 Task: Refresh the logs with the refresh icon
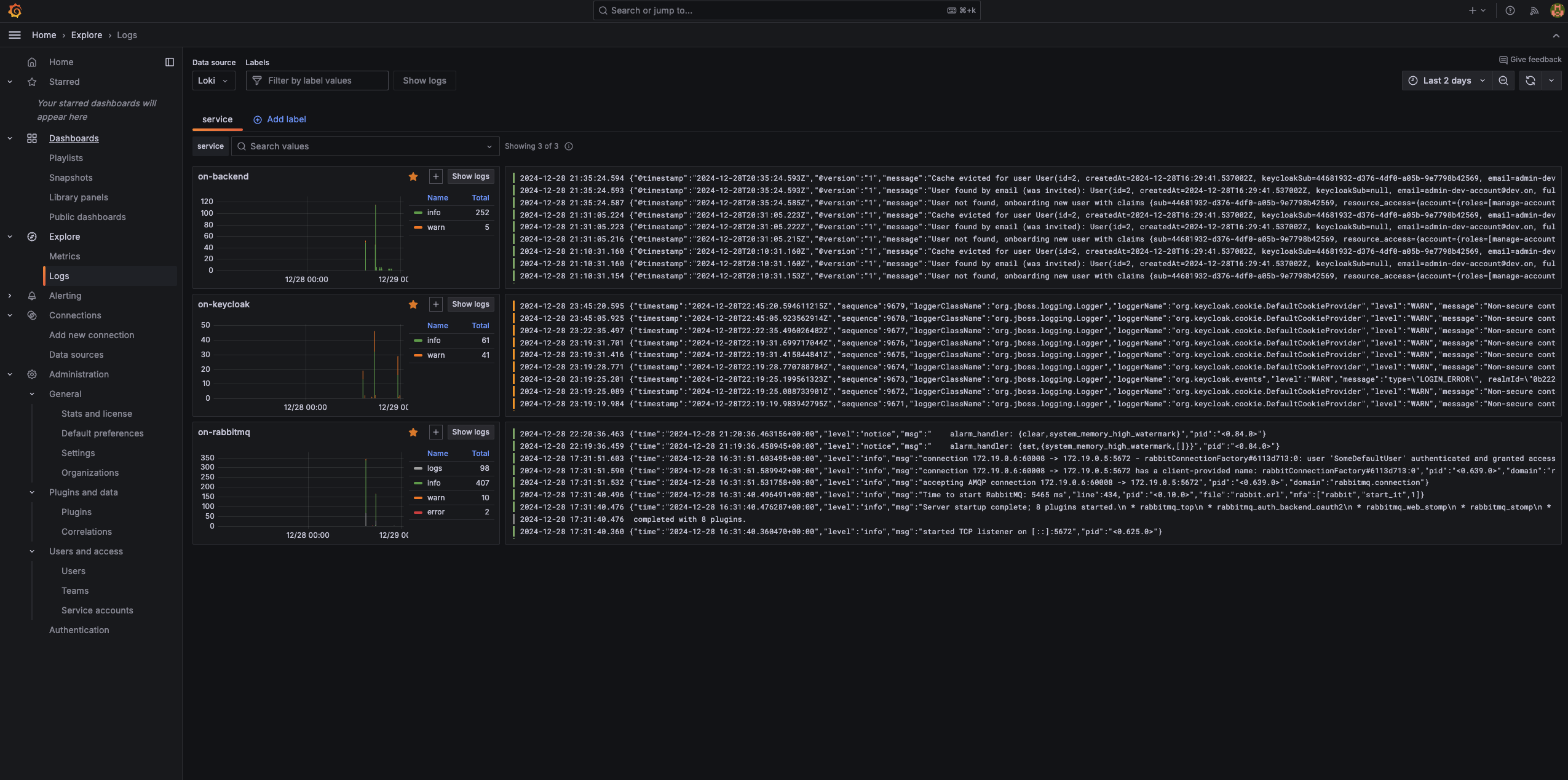pos(1530,81)
